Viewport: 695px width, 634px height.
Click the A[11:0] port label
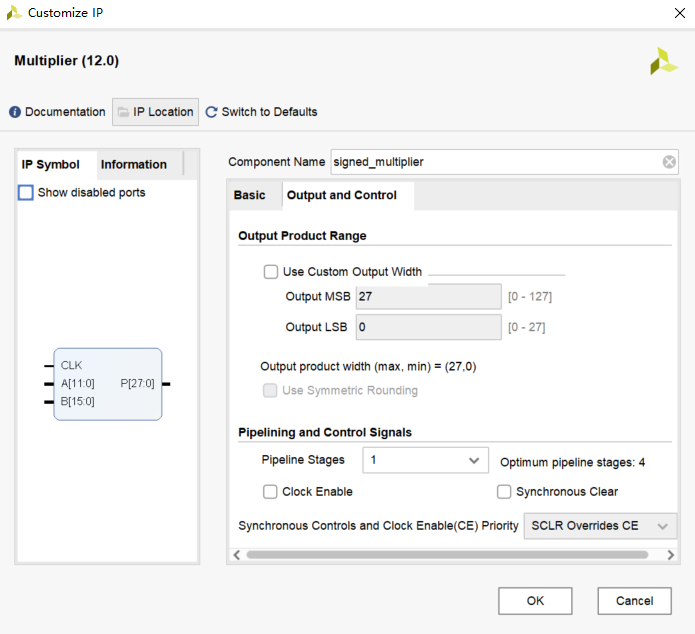click(78, 384)
